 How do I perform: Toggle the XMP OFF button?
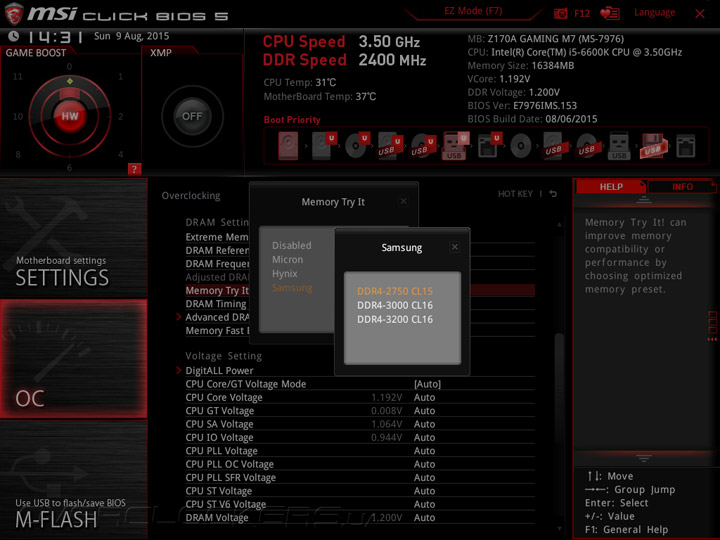point(192,116)
